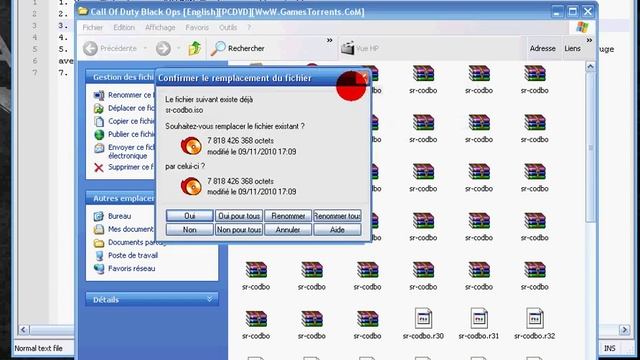The height and width of the screenshot is (360, 640).
Task: Click the Vue HP toolbar icon
Action: coord(348,48)
